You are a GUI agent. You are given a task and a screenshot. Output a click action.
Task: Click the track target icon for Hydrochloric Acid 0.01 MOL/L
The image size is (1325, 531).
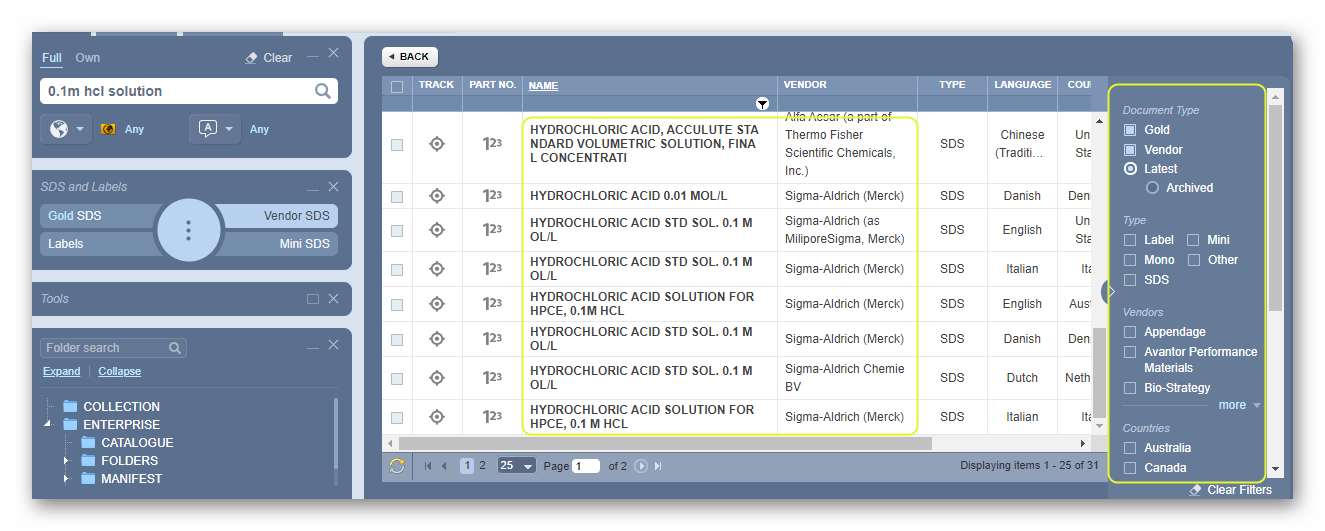click(436, 196)
